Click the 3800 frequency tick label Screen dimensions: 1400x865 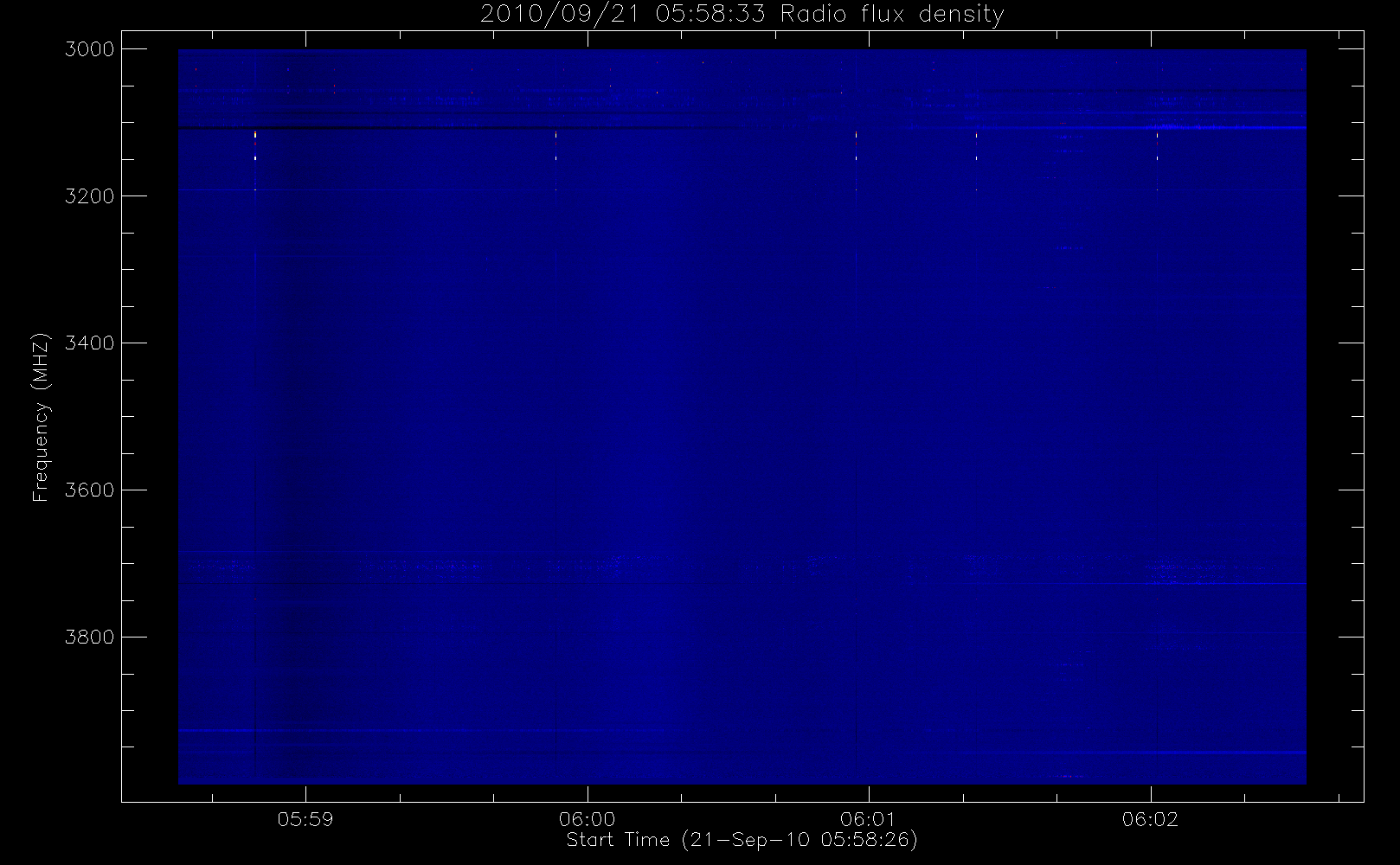(90, 638)
